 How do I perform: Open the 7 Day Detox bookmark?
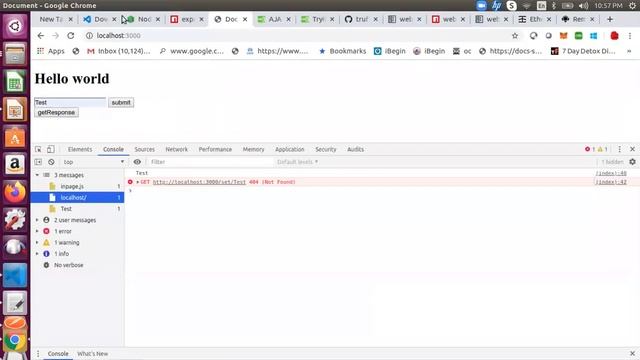(x=583, y=51)
